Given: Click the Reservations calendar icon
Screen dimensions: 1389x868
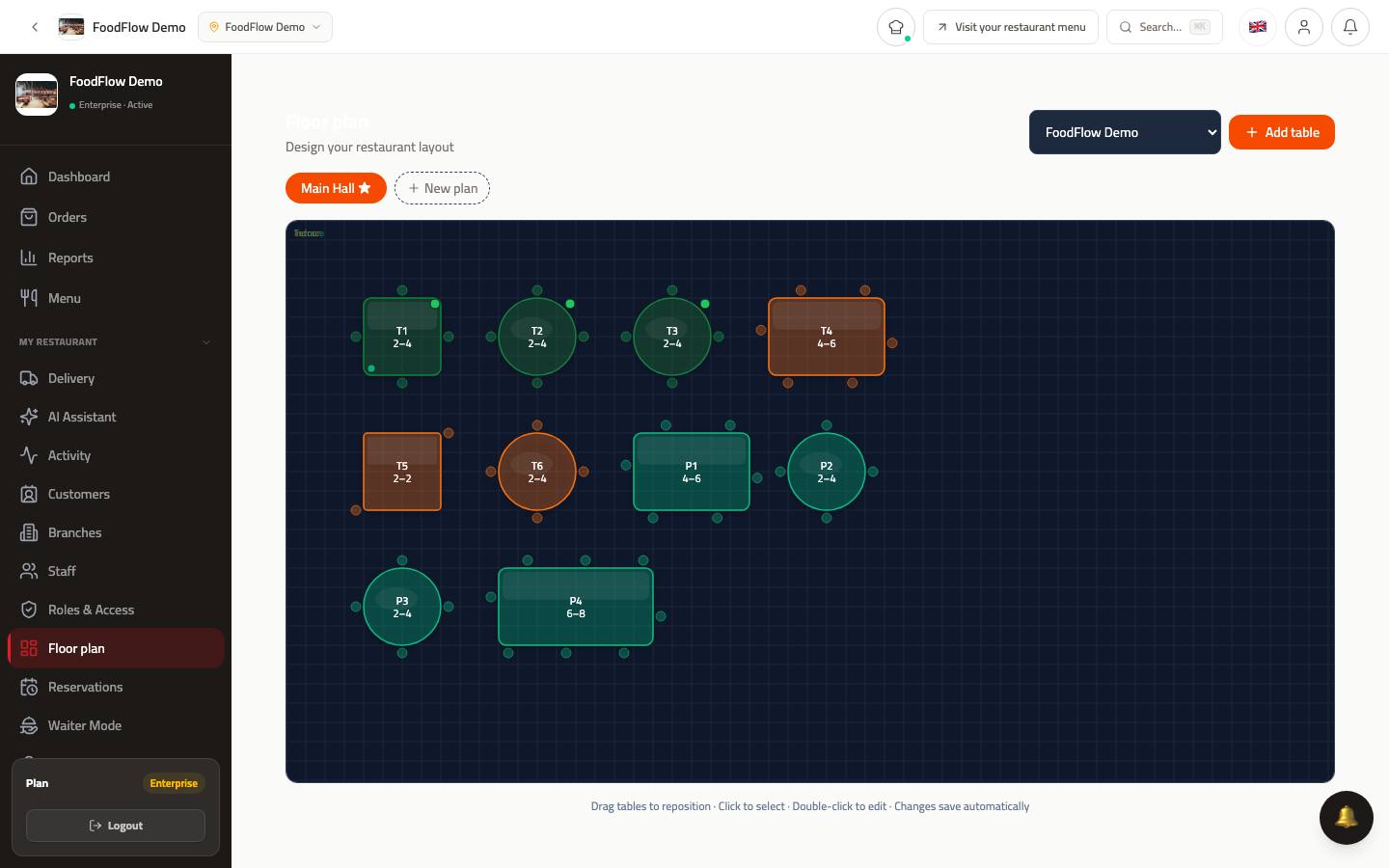Looking at the screenshot, I should [29, 687].
